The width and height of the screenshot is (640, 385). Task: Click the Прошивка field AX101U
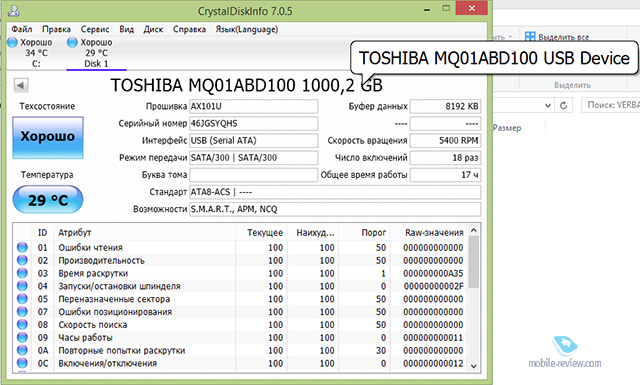[253, 107]
